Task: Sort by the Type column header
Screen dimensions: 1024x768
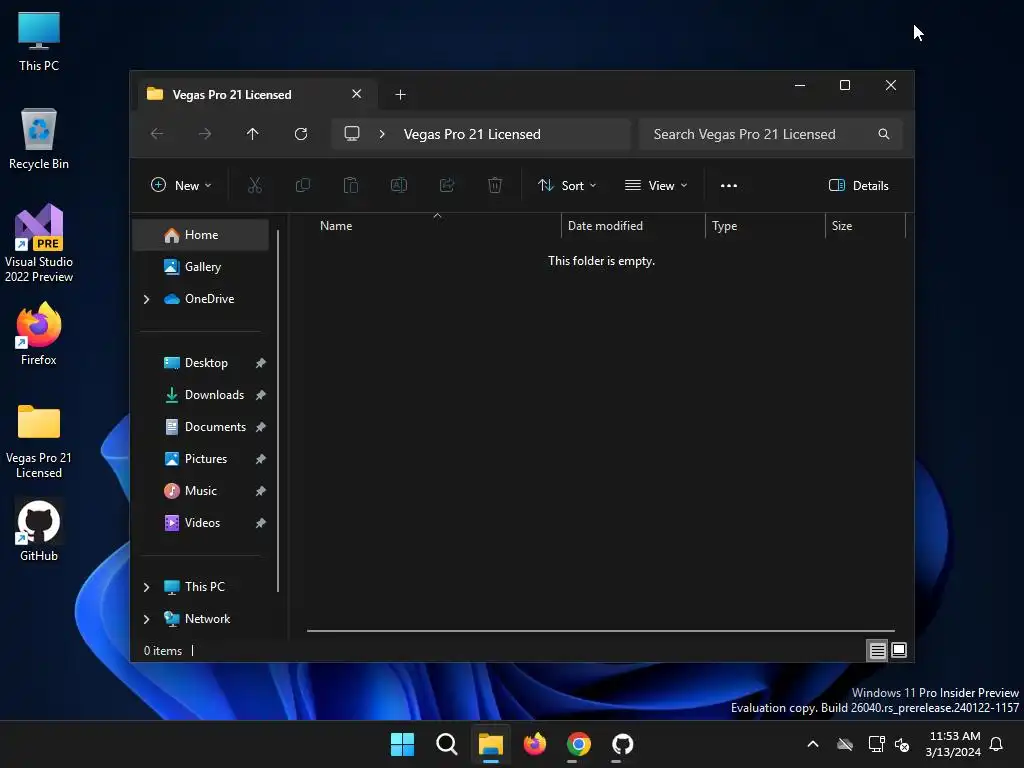Action: coord(765,226)
